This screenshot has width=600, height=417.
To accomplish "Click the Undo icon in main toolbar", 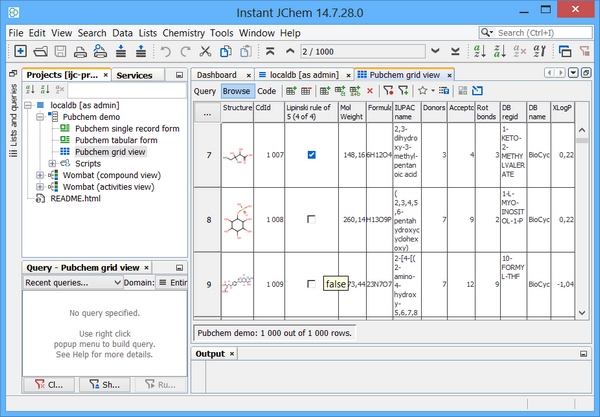I will pyautogui.click(x=164, y=51).
